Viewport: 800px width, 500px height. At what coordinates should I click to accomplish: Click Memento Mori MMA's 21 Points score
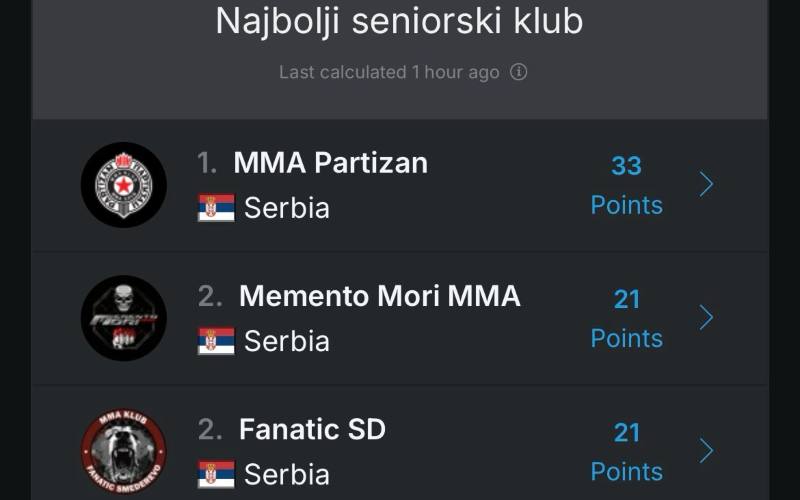pyautogui.click(x=627, y=318)
